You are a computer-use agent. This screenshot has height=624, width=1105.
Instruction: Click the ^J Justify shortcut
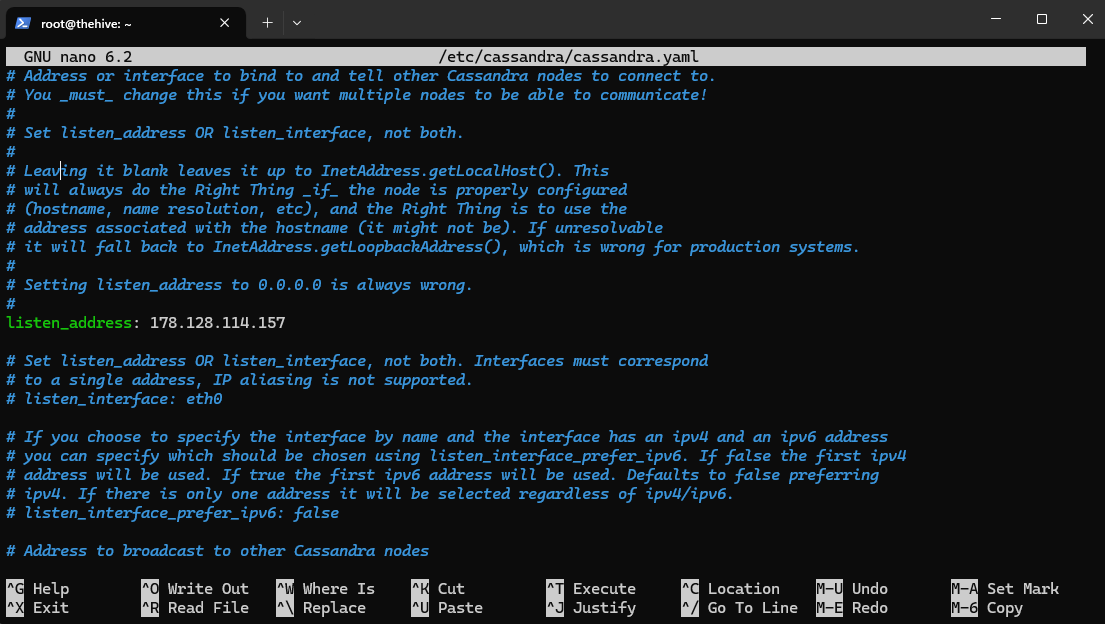point(591,608)
